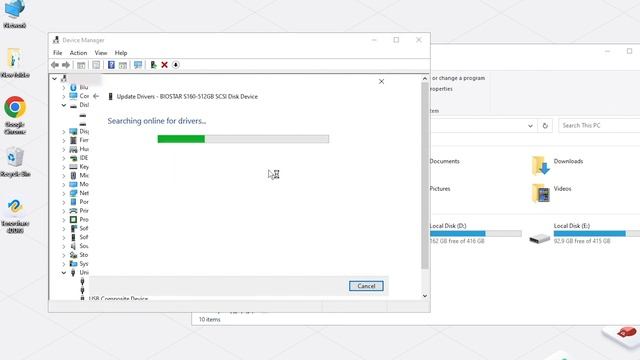Click the Local Disk (E:) usage bar
The height and width of the screenshot is (360, 640).
pos(597,233)
